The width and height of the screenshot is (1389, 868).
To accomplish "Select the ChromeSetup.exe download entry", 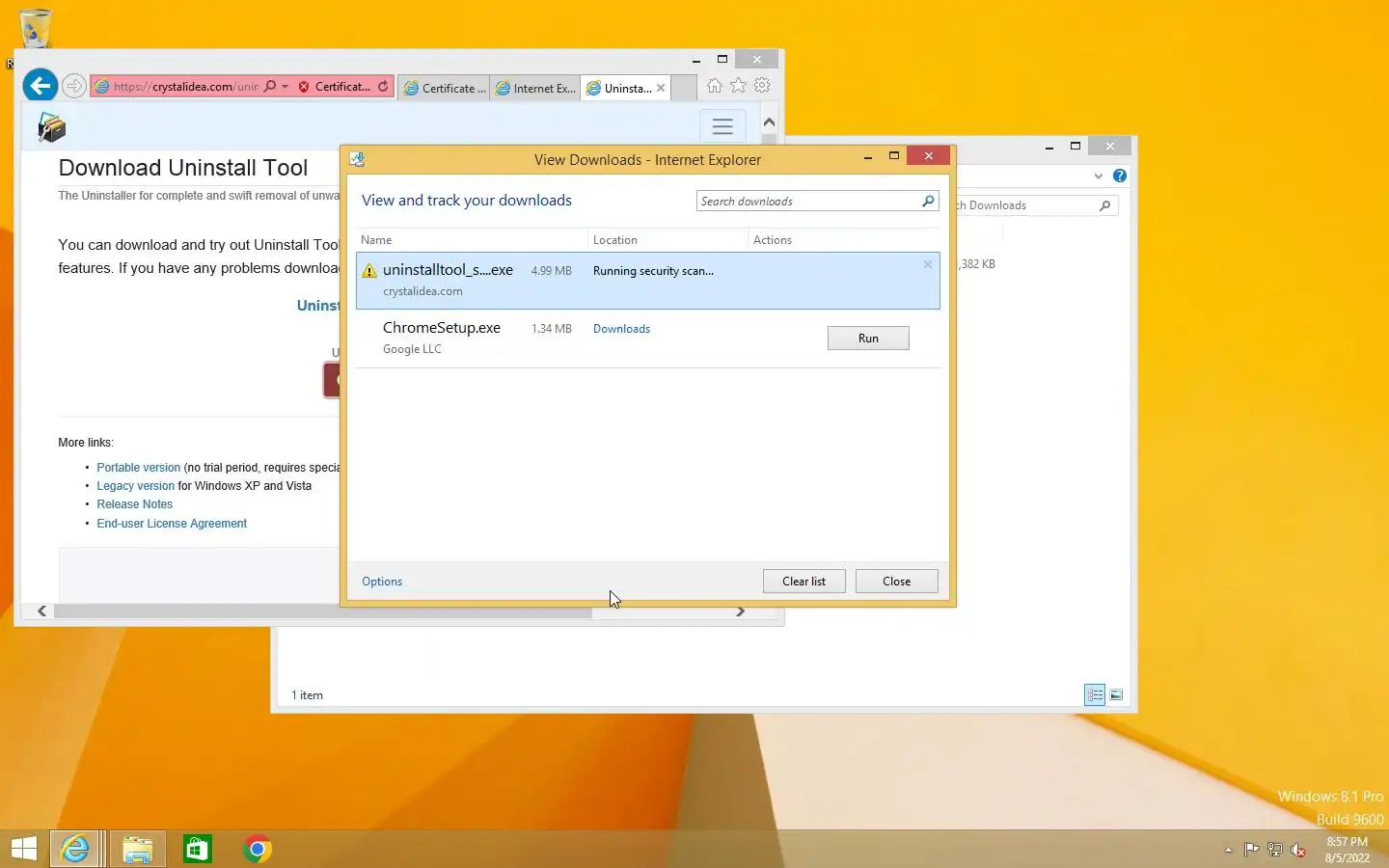I will 647,339.
